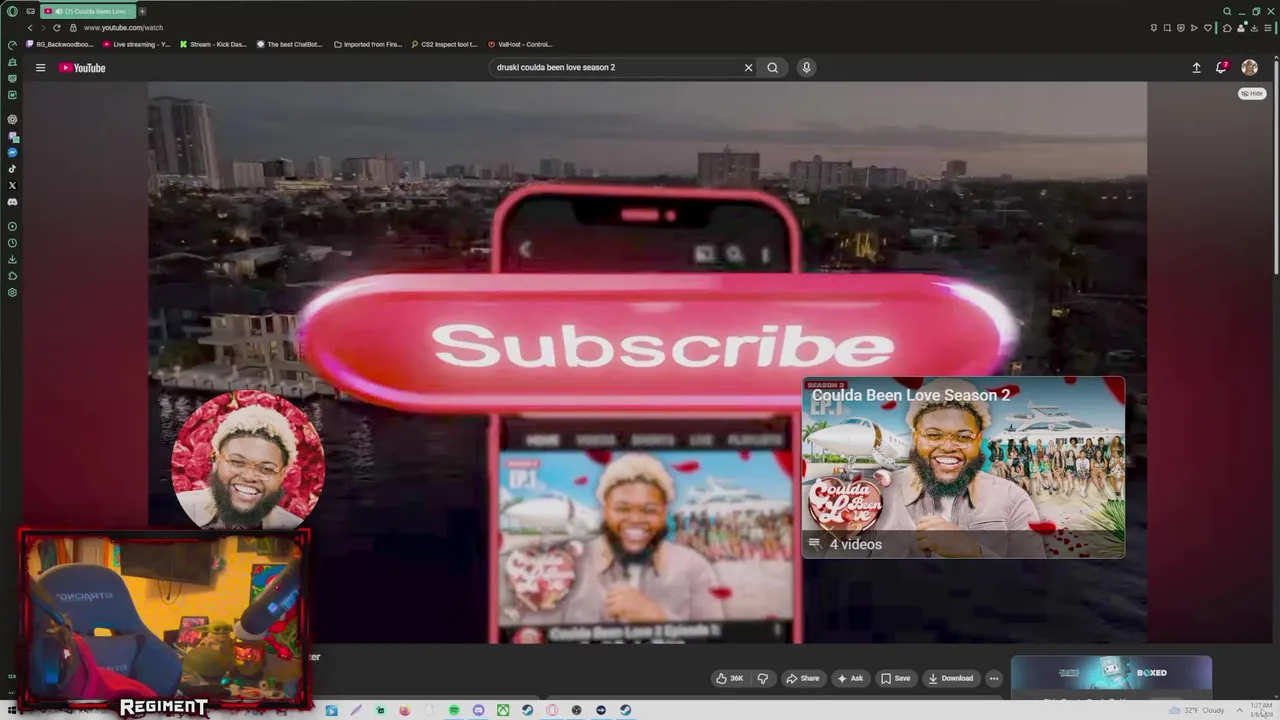1280x720 pixels.
Task: Go forward in browser history
Action: pyautogui.click(x=43, y=28)
